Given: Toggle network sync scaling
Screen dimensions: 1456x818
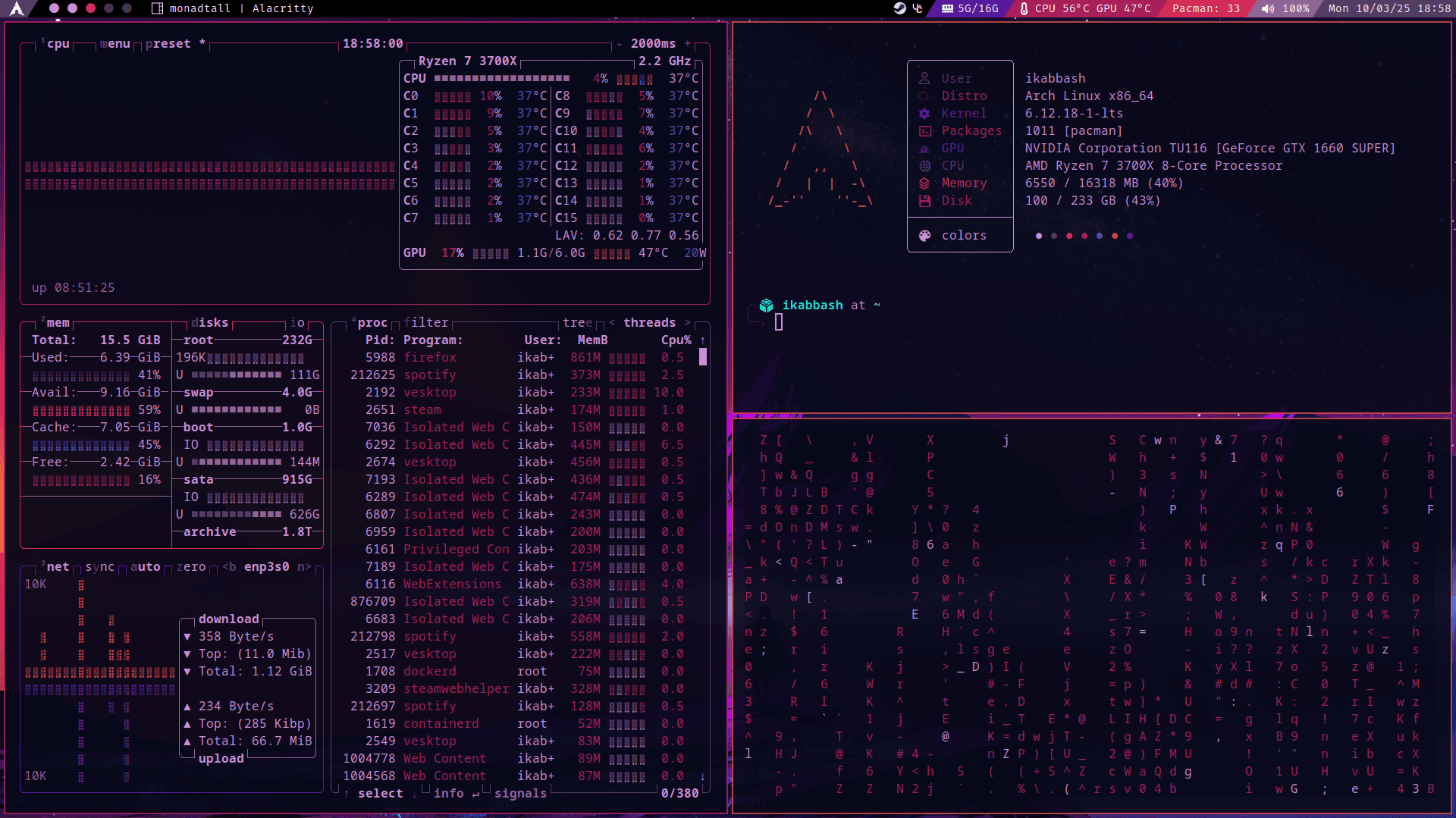Looking at the screenshot, I should [99, 567].
